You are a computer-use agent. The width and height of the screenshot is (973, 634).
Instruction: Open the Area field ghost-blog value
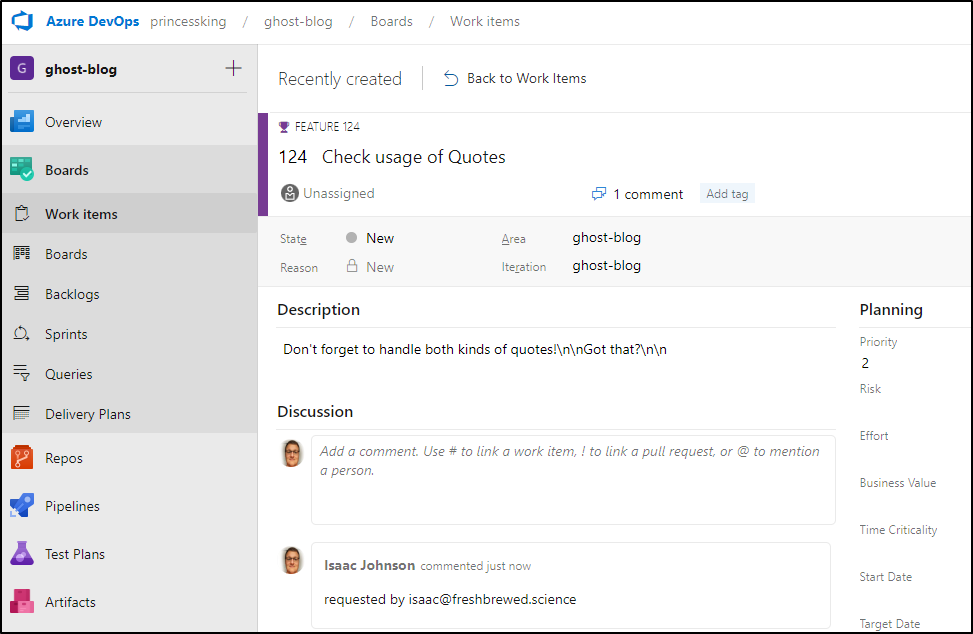[x=606, y=238]
